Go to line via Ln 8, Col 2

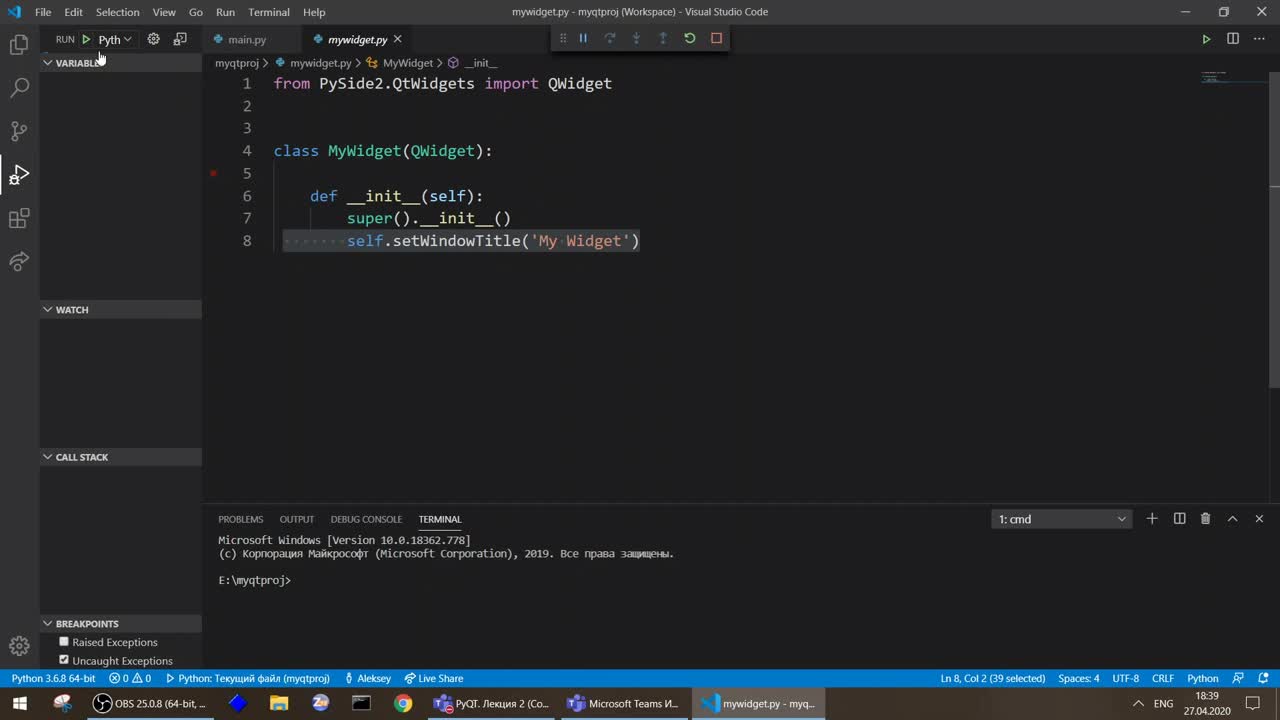pos(993,678)
